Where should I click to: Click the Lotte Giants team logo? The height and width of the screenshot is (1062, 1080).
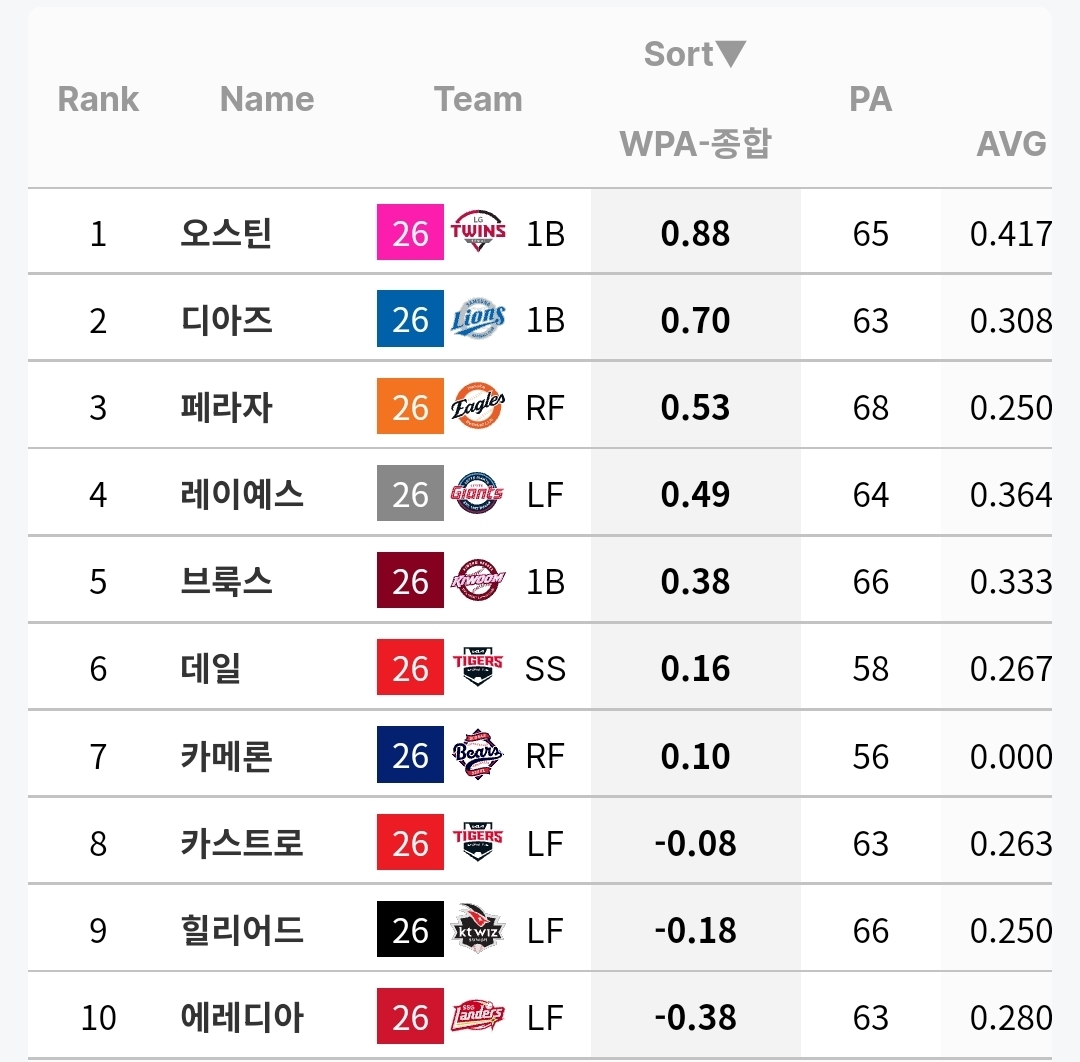coord(478,493)
